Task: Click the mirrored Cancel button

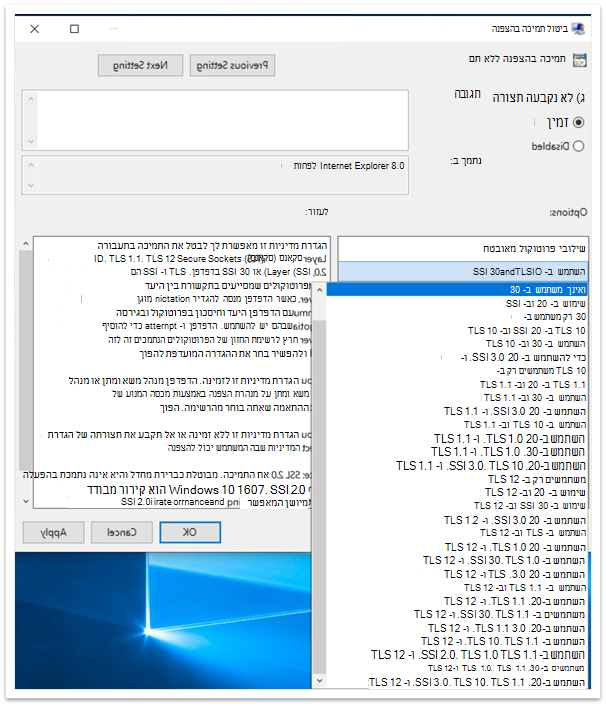Action: 122,532
